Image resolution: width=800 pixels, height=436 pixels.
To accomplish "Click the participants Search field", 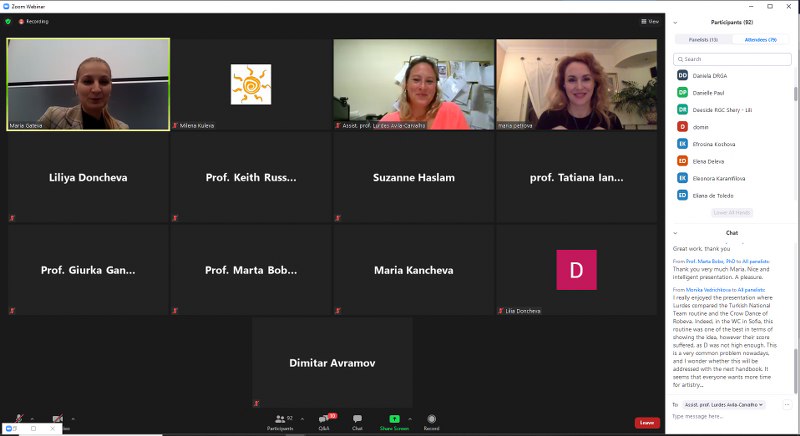I will pos(732,59).
